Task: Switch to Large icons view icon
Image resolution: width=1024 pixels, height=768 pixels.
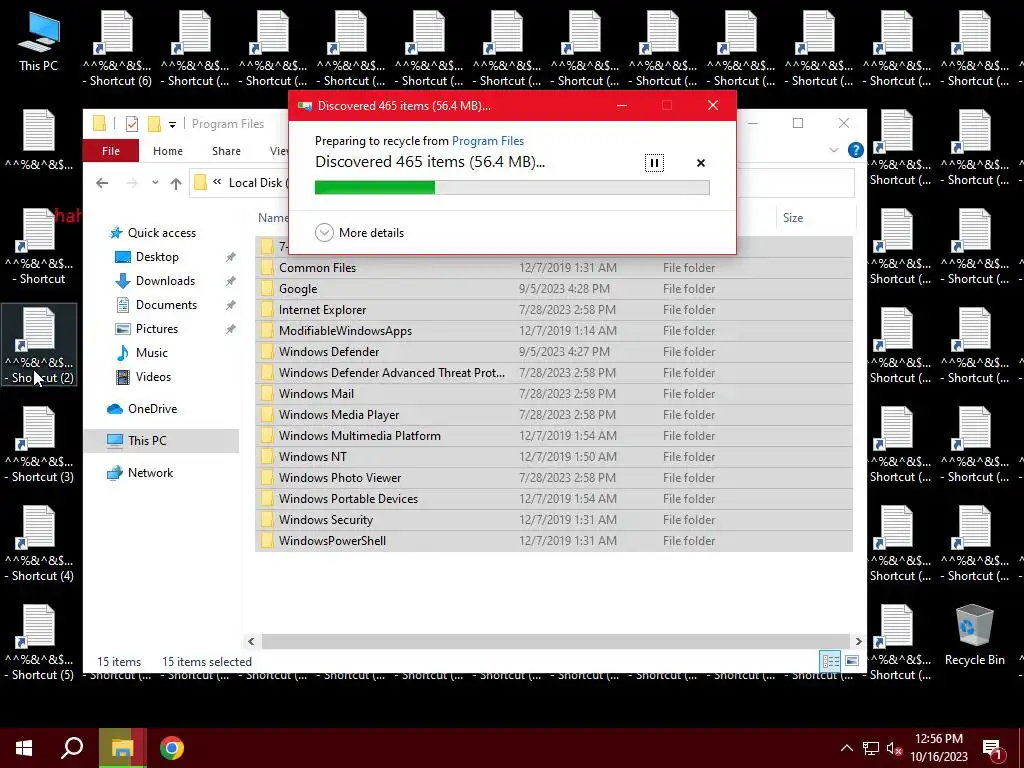Action: [852, 662]
